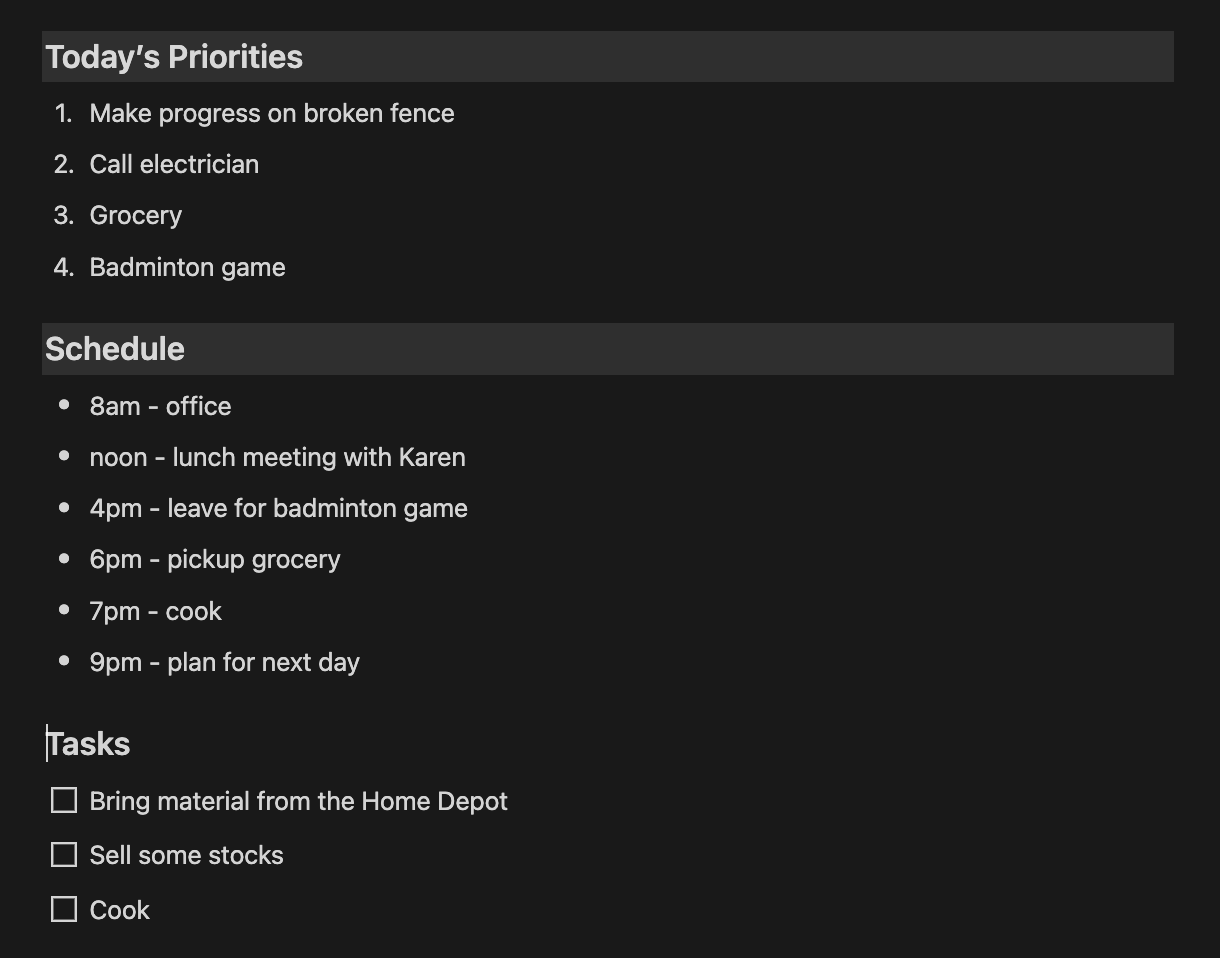Select the 4pm leave for badminton entry
Image resolution: width=1220 pixels, height=958 pixels.
click(x=278, y=508)
